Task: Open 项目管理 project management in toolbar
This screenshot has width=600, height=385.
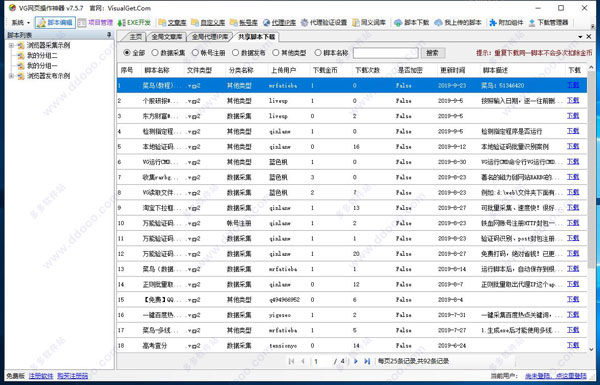Action: tap(96, 23)
